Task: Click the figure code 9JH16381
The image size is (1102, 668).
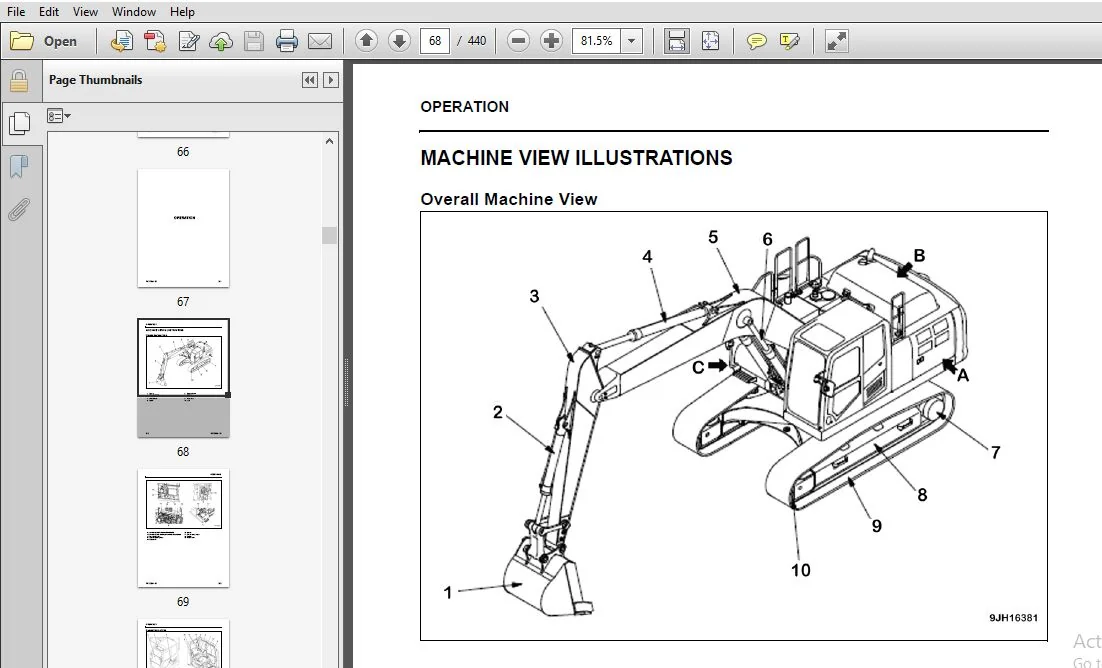Action: 1013,617
